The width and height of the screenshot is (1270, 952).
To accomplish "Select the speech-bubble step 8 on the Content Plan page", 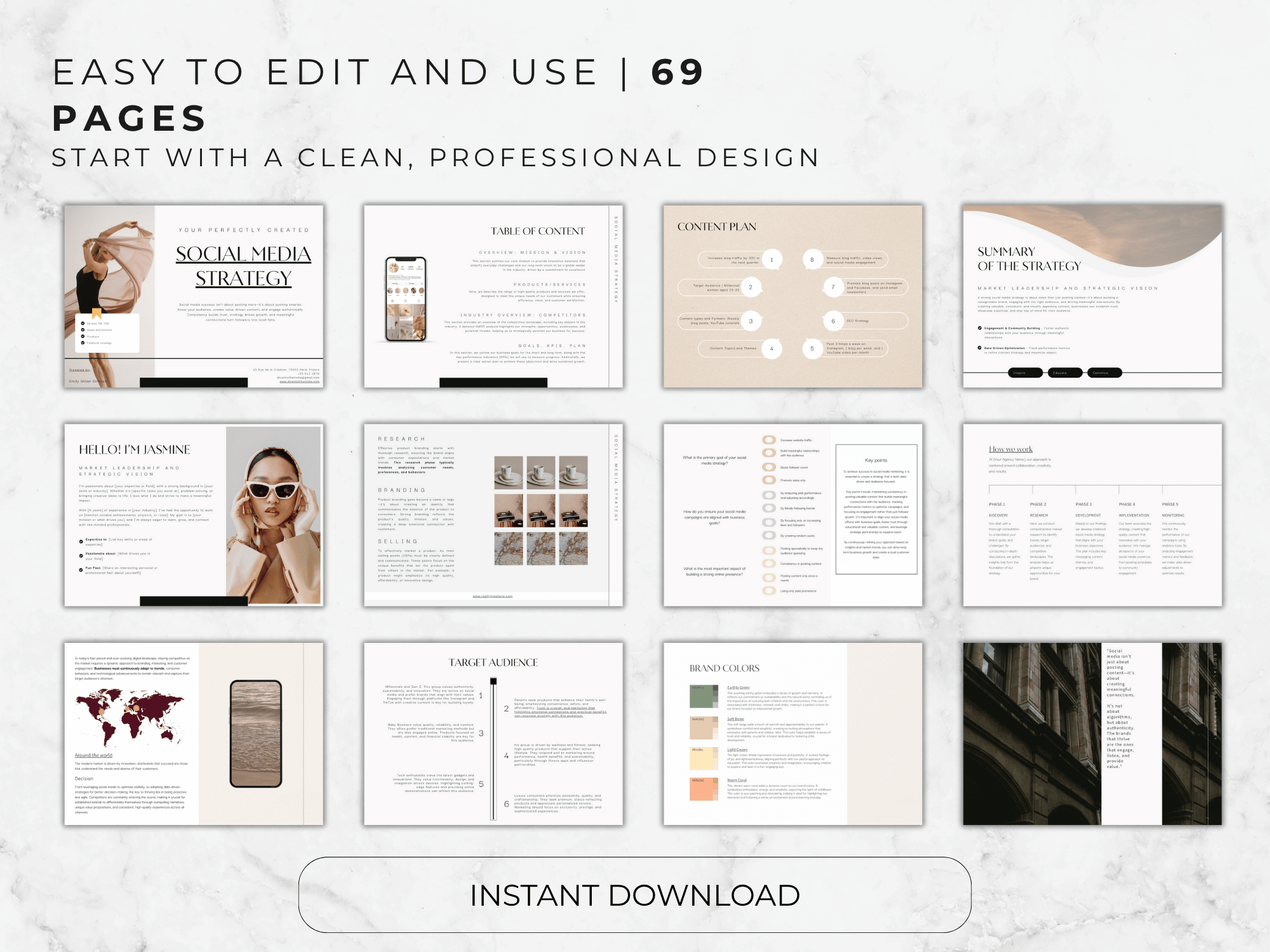I will point(812,260).
